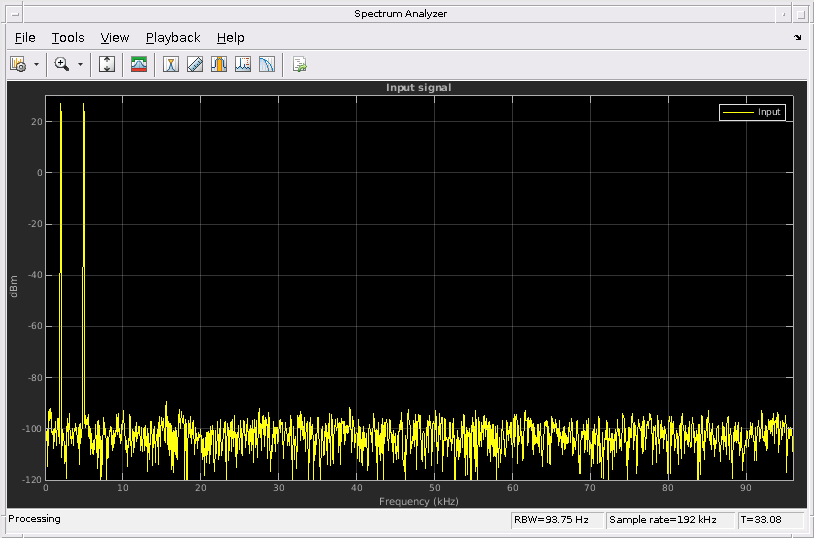This screenshot has width=814, height=538.
Task: Open the Tools menu
Action: [68, 37]
